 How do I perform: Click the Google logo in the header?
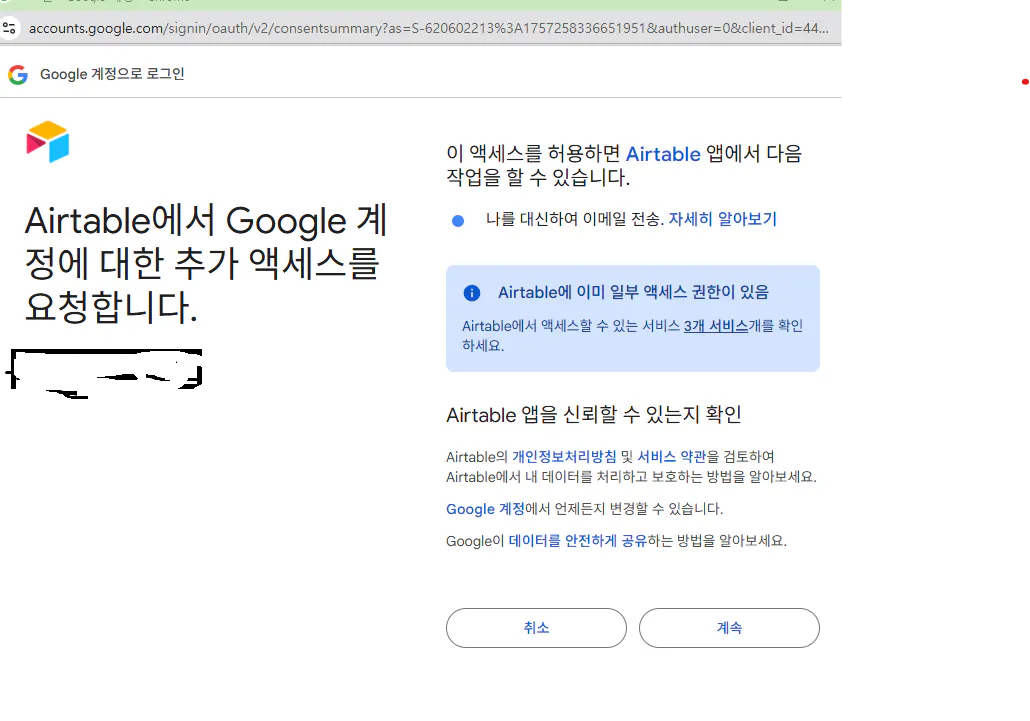(x=17, y=74)
